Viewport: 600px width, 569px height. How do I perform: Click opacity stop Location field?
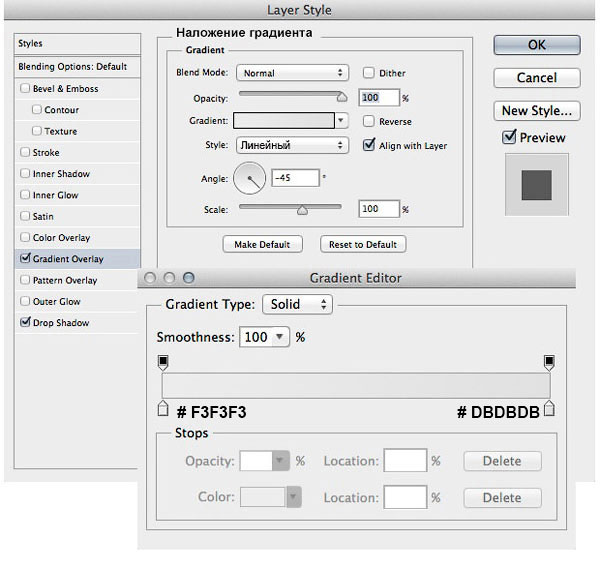[x=405, y=461]
